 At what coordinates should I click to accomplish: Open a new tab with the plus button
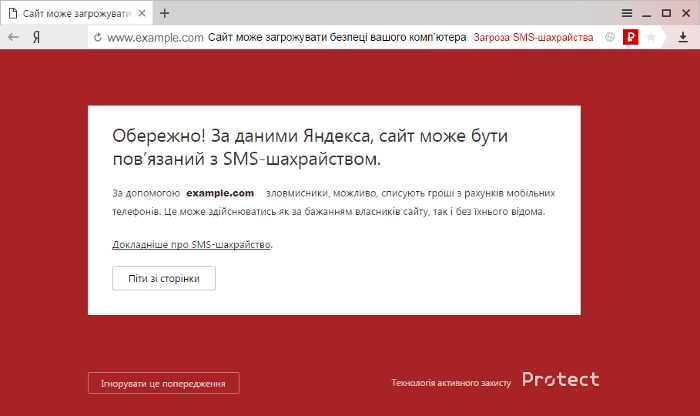click(164, 13)
